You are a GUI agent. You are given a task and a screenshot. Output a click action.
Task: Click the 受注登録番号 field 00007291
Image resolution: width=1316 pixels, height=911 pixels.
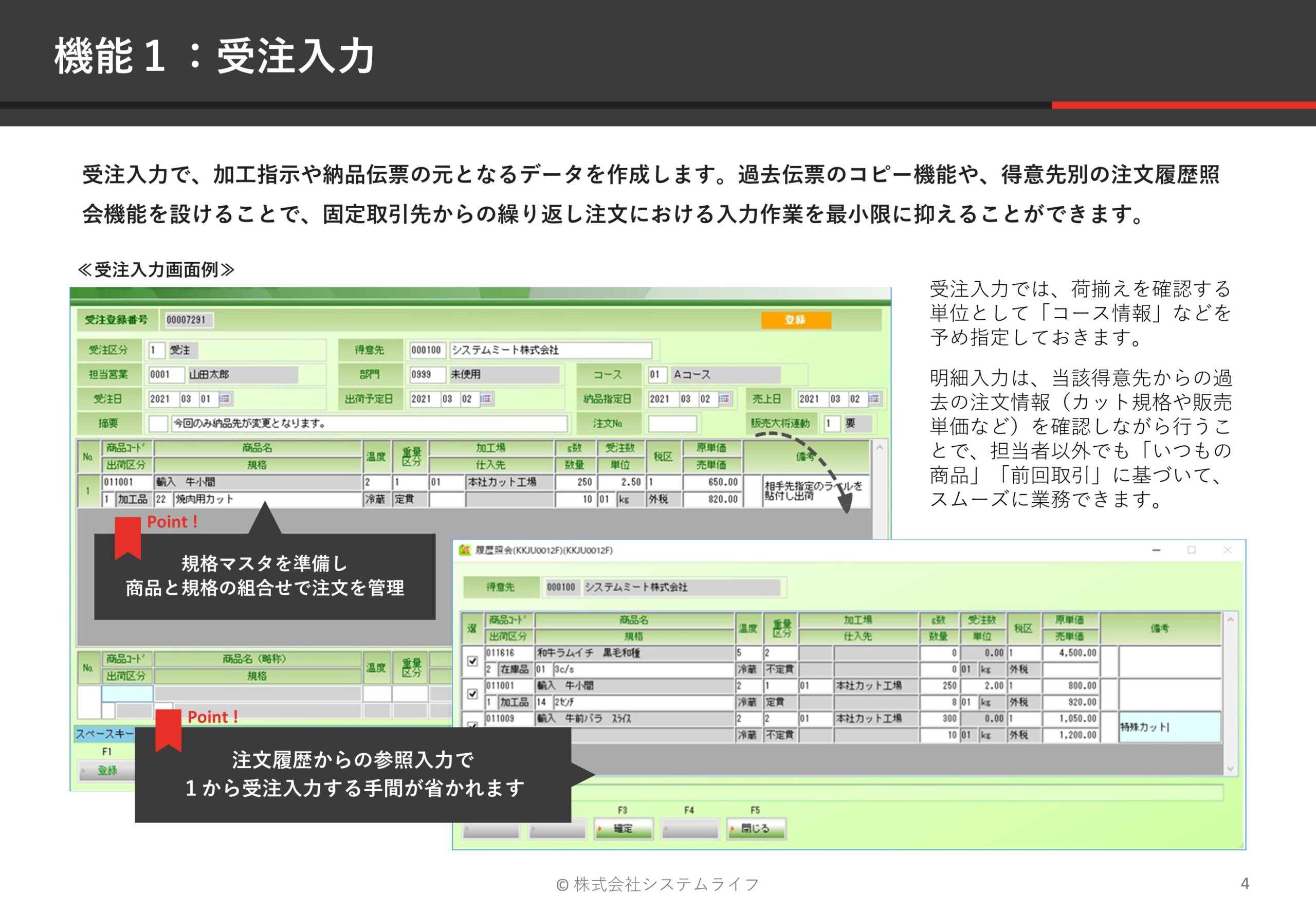click(189, 320)
